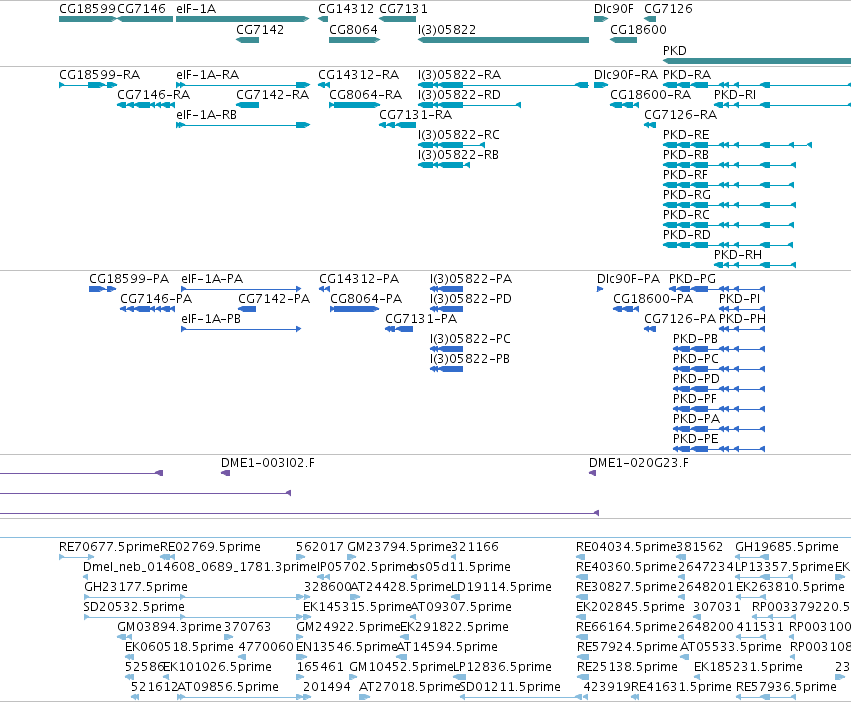Click the CG18600-RA transcript label
Screen dimensions: 851x702
651,94
